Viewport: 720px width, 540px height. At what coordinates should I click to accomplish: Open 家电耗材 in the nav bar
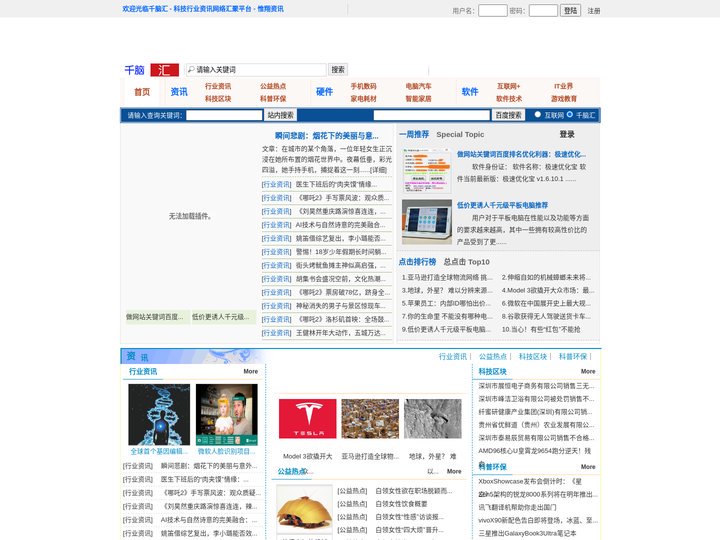[364, 99]
